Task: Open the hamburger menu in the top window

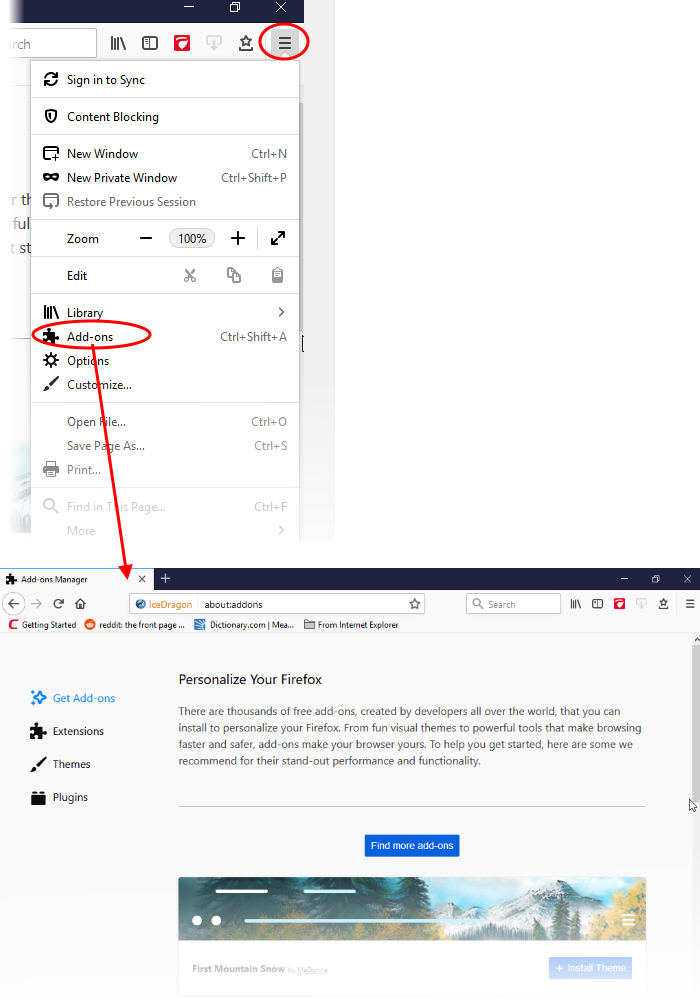Action: click(284, 43)
